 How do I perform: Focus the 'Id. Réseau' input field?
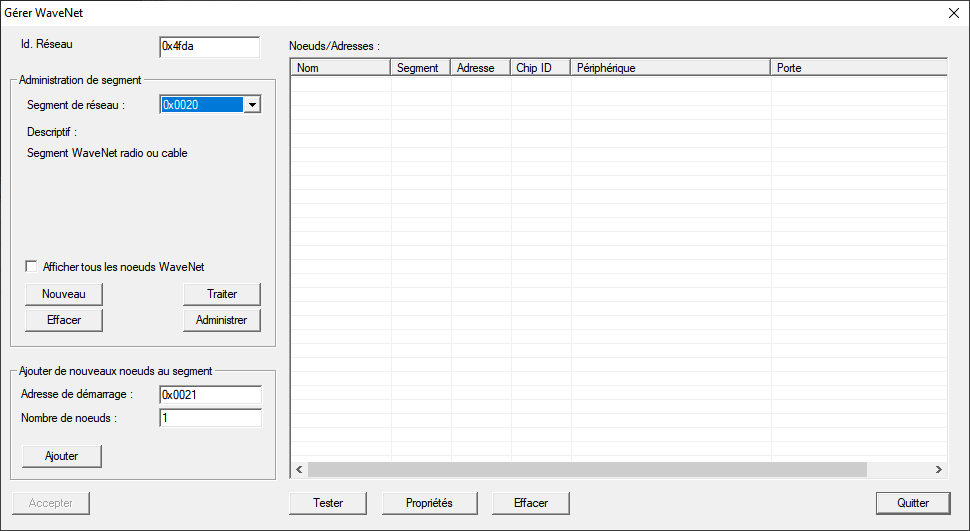[209, 47]
